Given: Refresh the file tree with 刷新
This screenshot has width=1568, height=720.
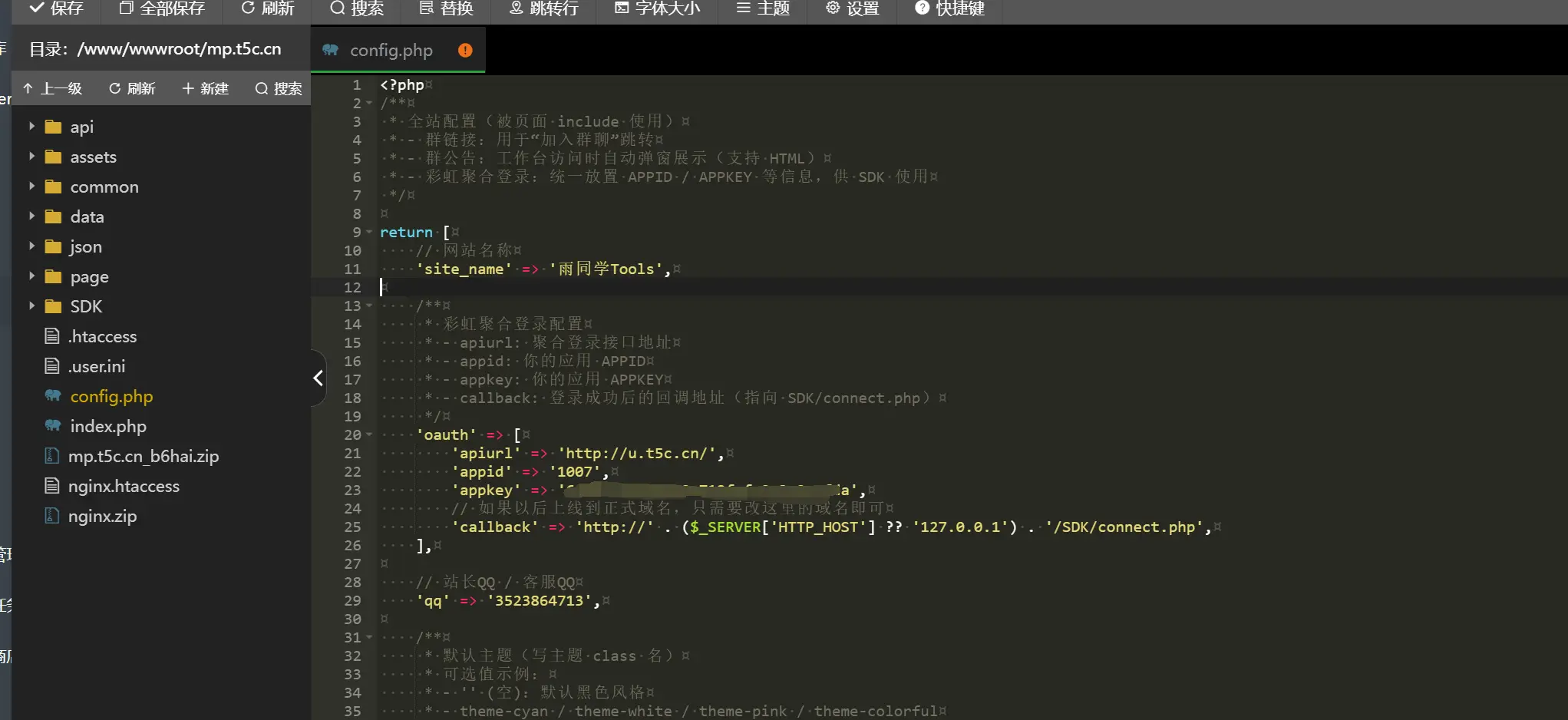Looking at the screenshot, I should [x=132, y=88].
